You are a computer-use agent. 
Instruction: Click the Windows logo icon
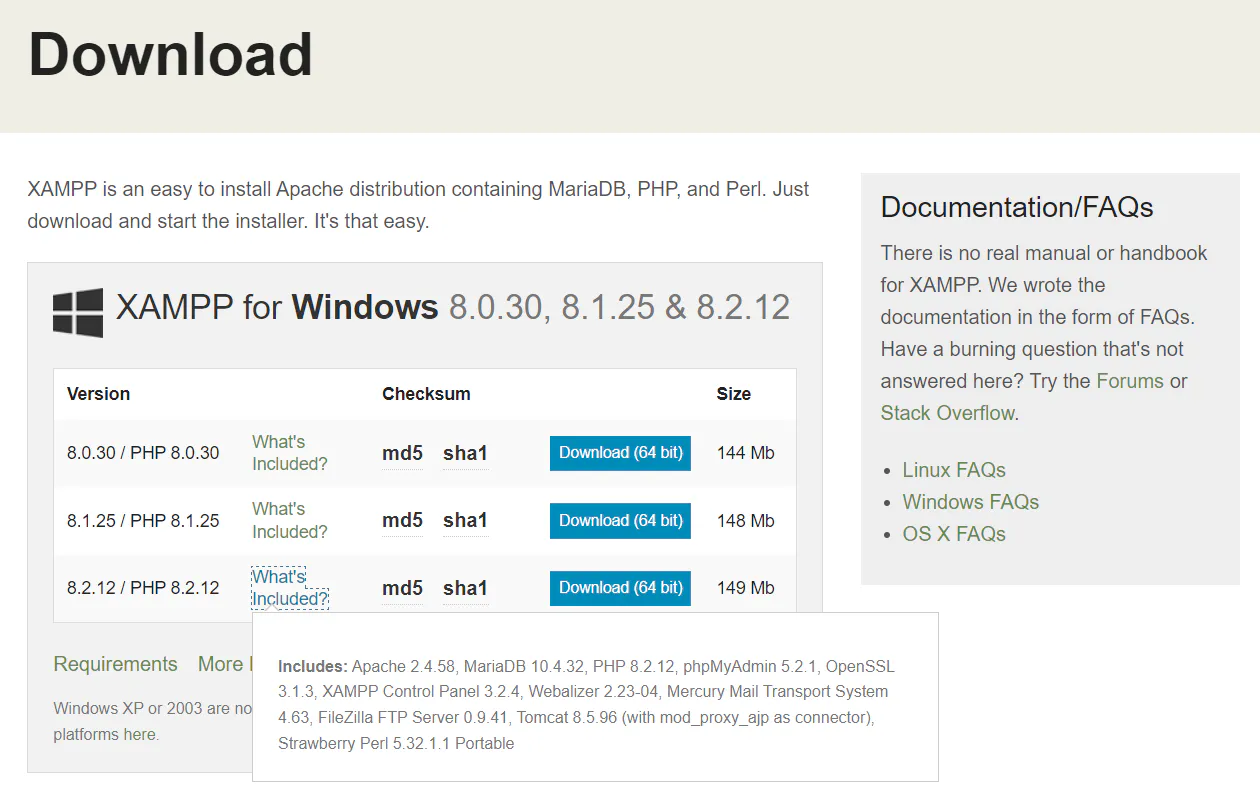[78, 312]
